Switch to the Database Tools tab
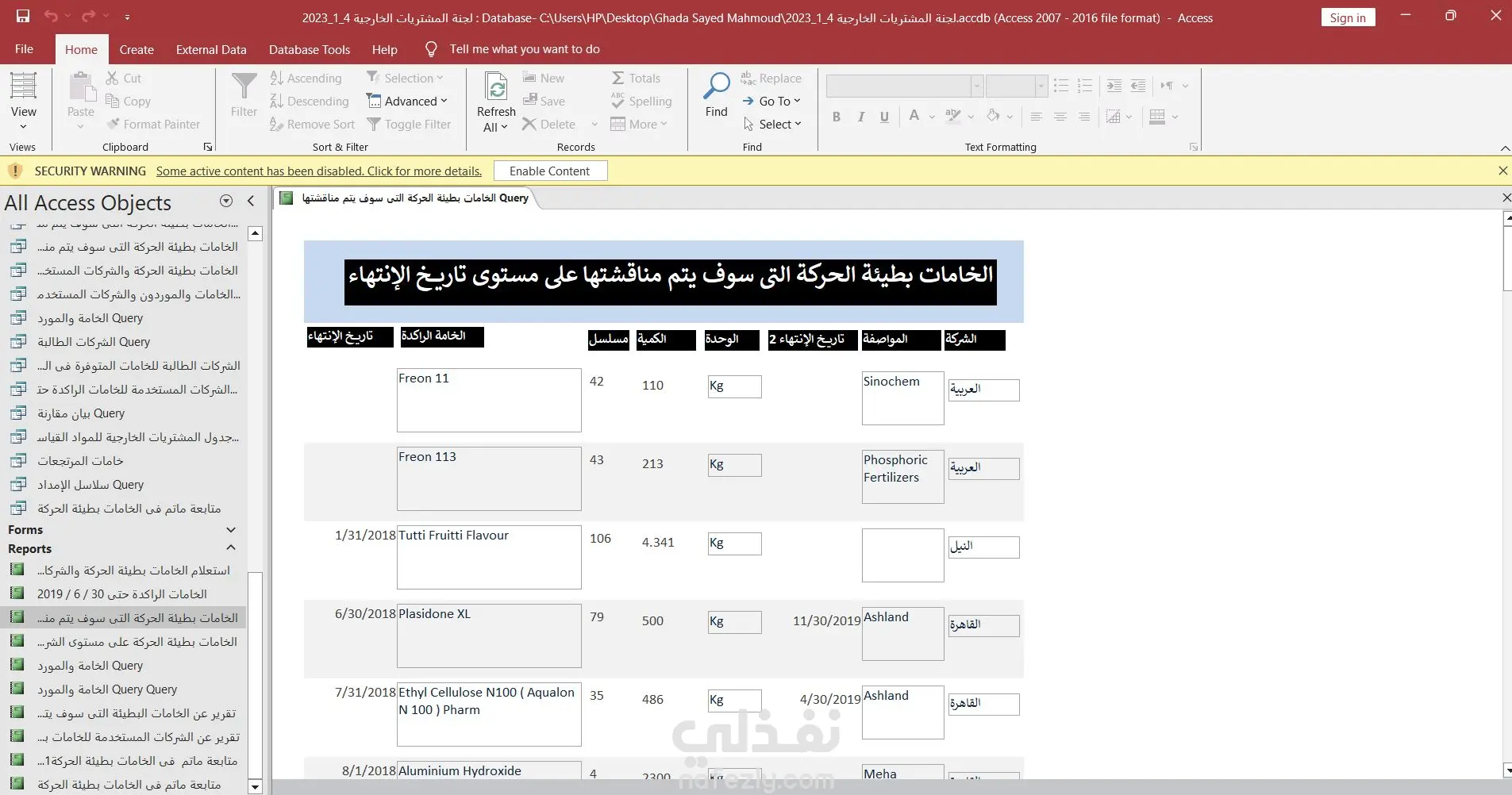 [310, 49]
